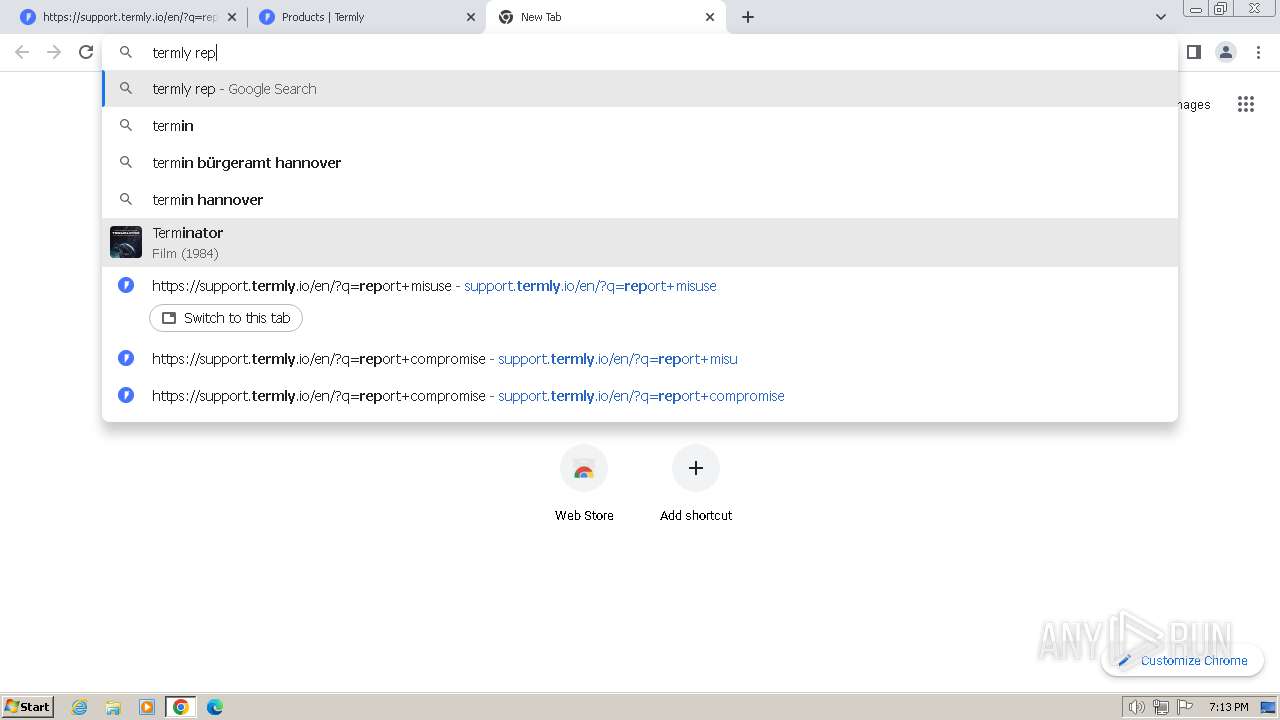Open a new tab with the plus icon
This screenshot has height=720, width=1280.
748,17
